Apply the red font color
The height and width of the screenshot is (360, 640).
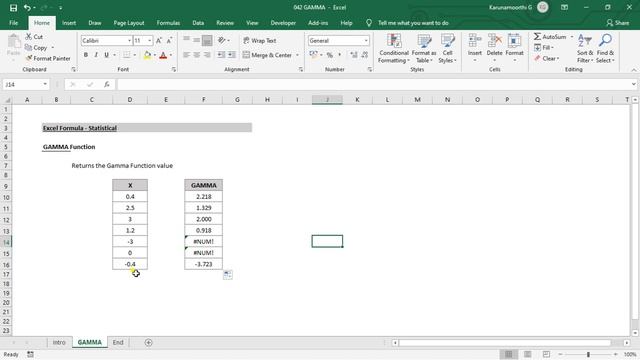tap(163, 55)
